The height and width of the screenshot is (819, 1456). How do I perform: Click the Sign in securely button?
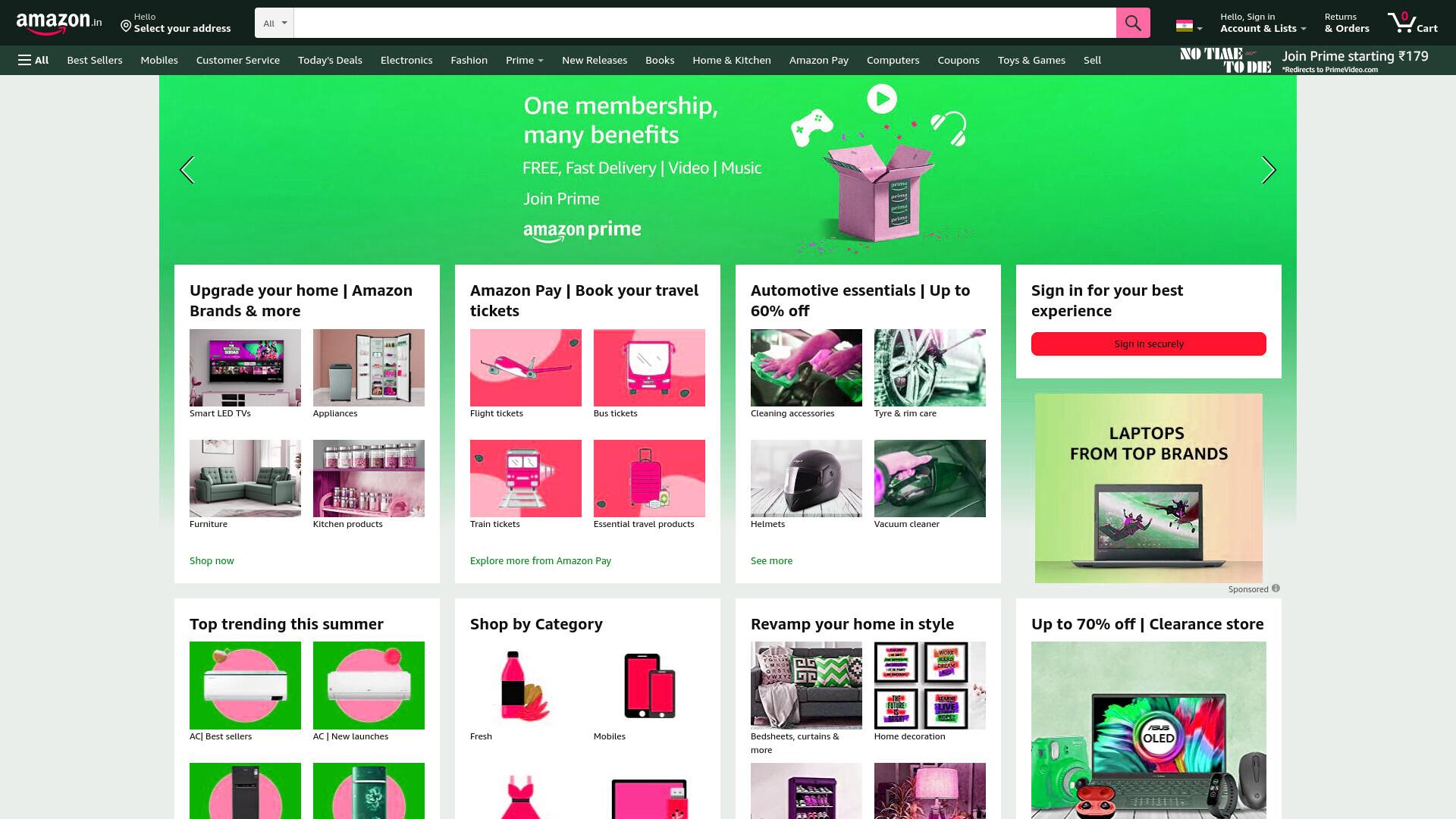click(x=1149, y=344)
